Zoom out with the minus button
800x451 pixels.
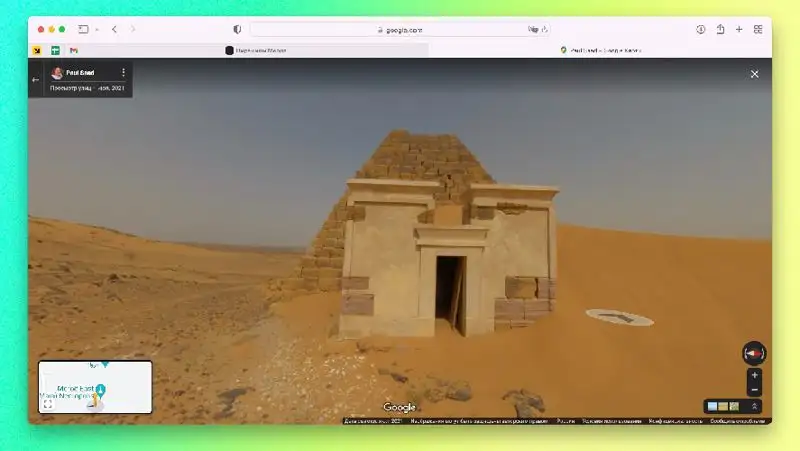[754, 389]
